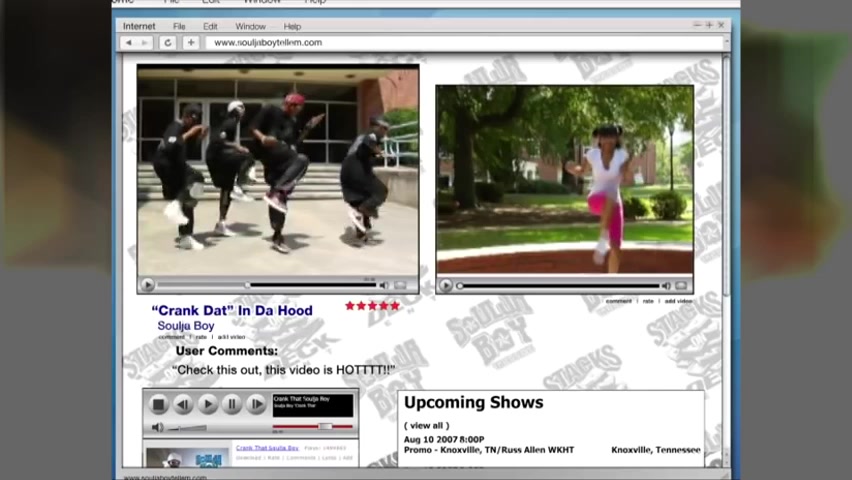
Task: Click the left video's fullscreen icon
Action: pyautogui.click(x=400, y=285)
